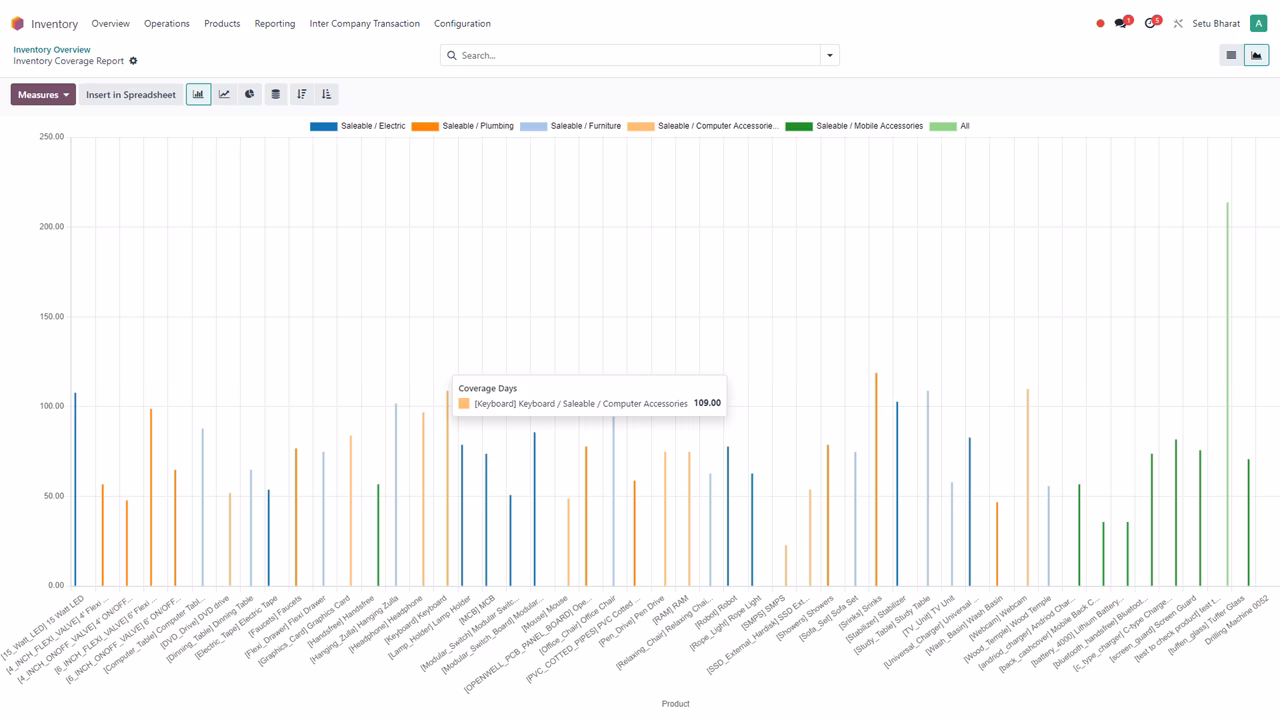Switch to pie chart mode

[x=250, y=94]
